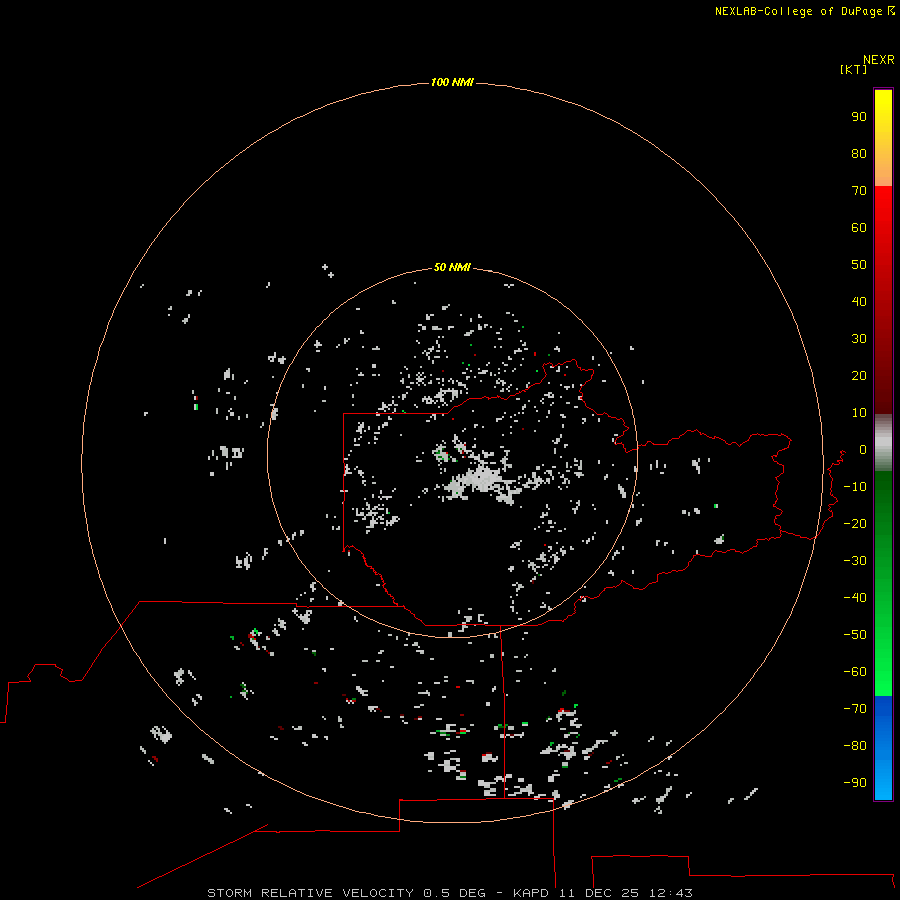Click the positive 30 knot scale label

(859, 339)
